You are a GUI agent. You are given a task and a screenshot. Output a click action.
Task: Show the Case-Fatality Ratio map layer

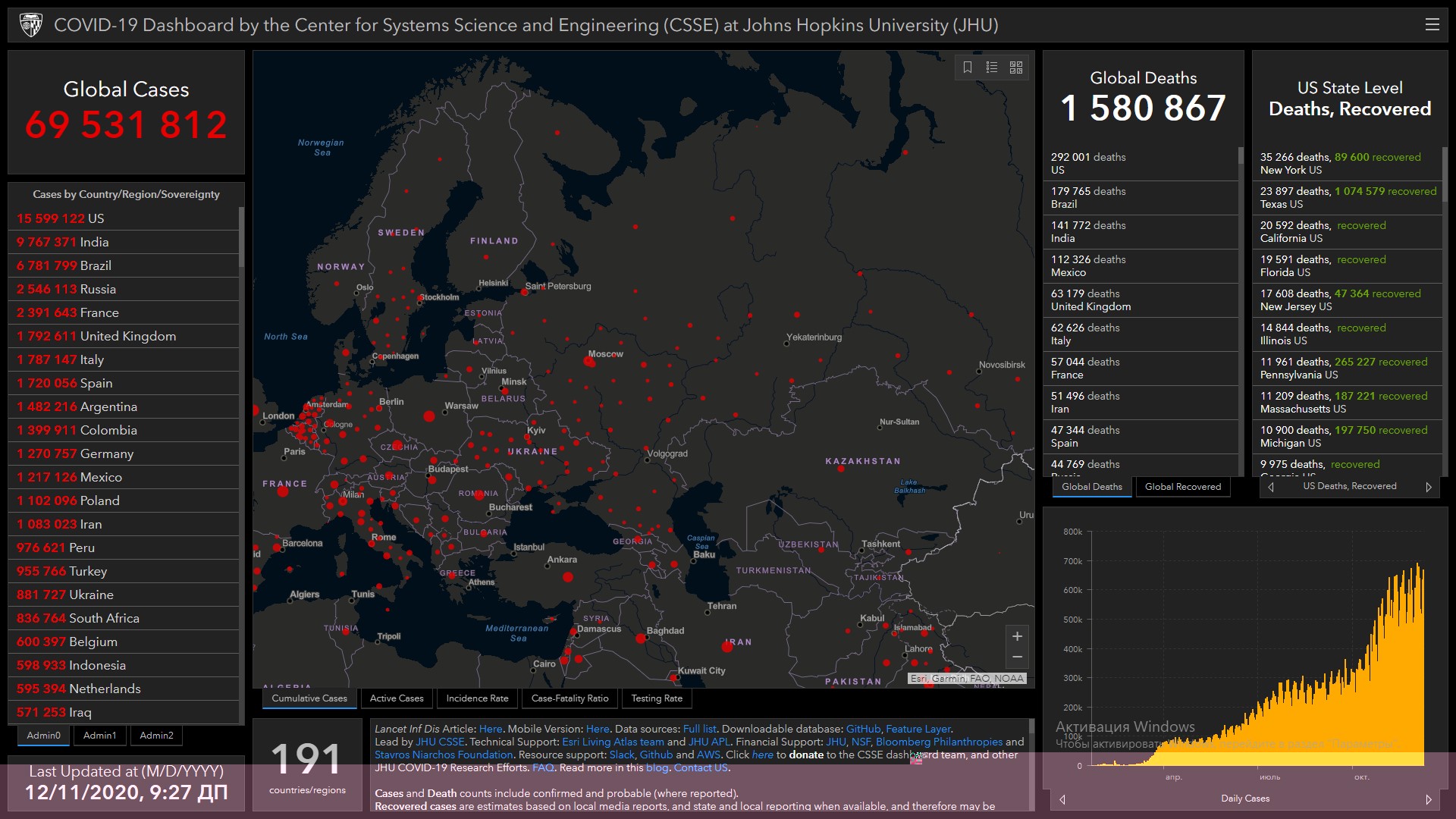tap(570, 698)
